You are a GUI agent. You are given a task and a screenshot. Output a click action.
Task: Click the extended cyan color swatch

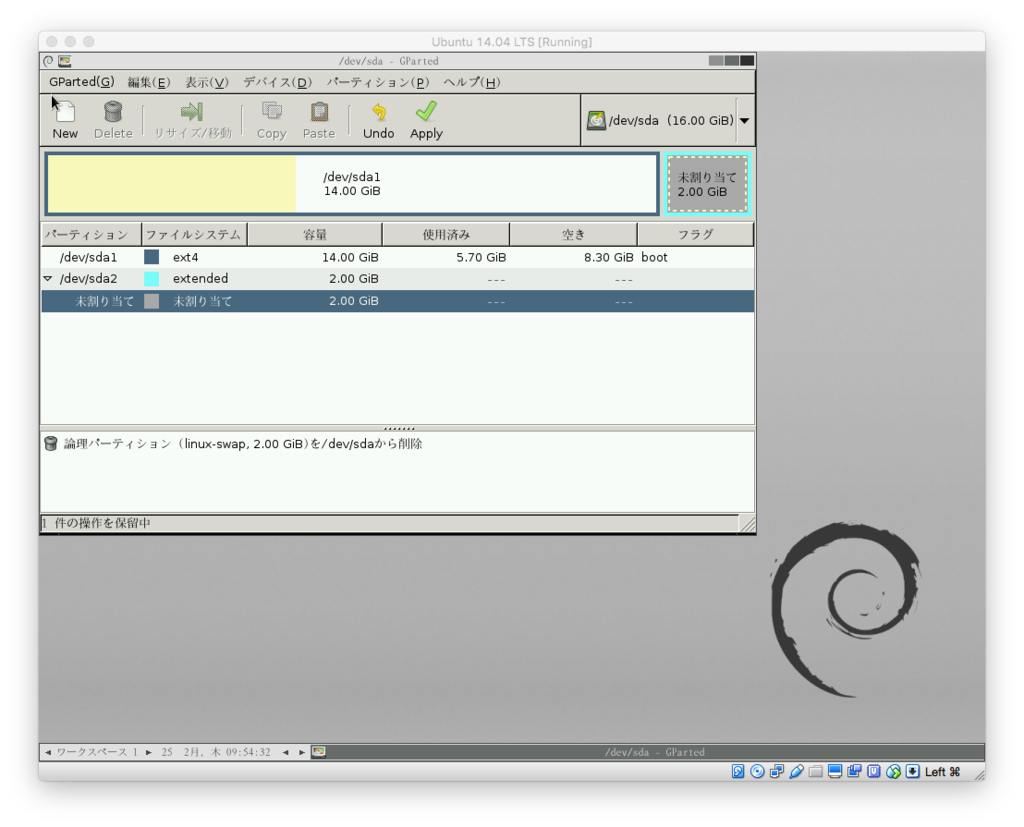[x=152, y=279]
